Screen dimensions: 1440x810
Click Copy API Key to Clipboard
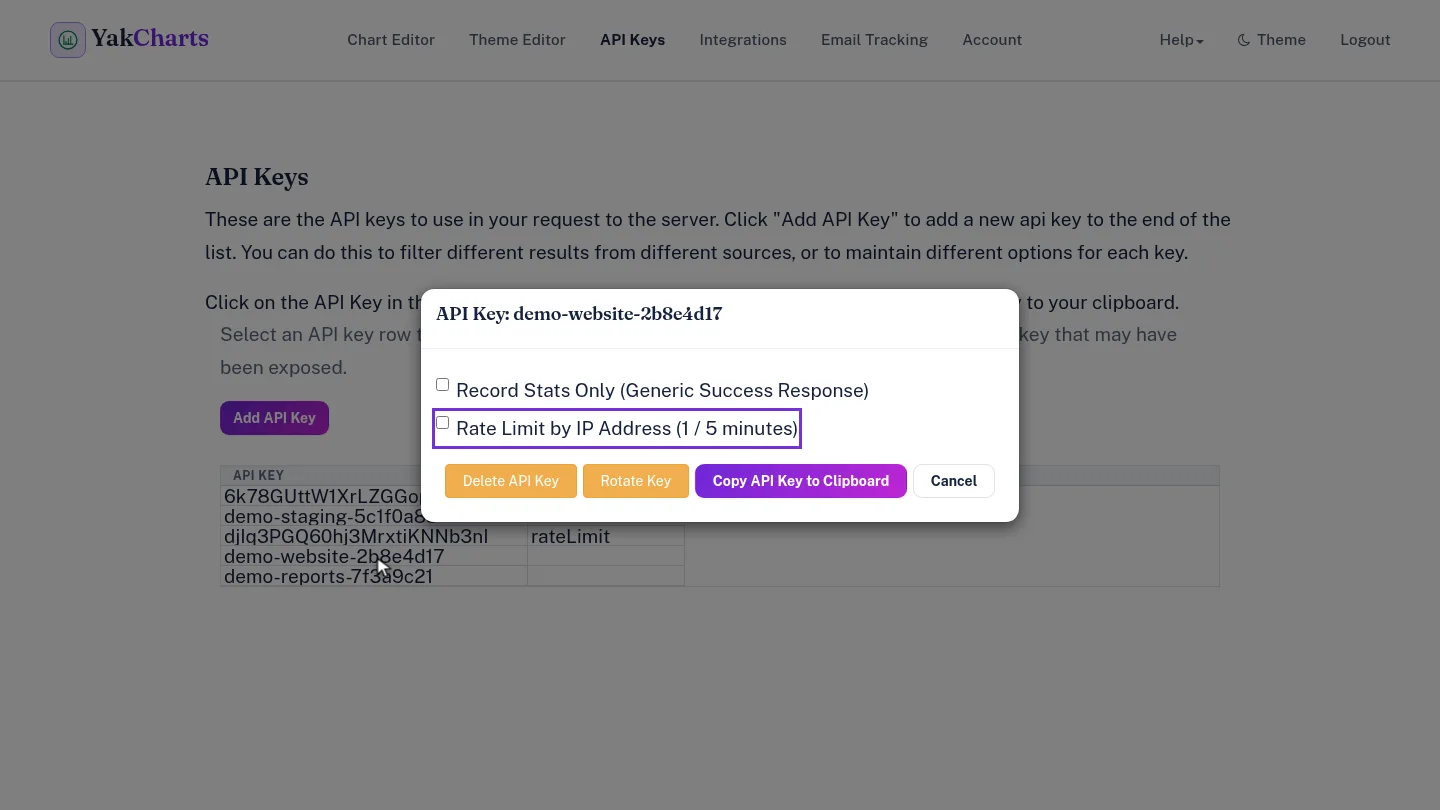click(x=801, y=481)
